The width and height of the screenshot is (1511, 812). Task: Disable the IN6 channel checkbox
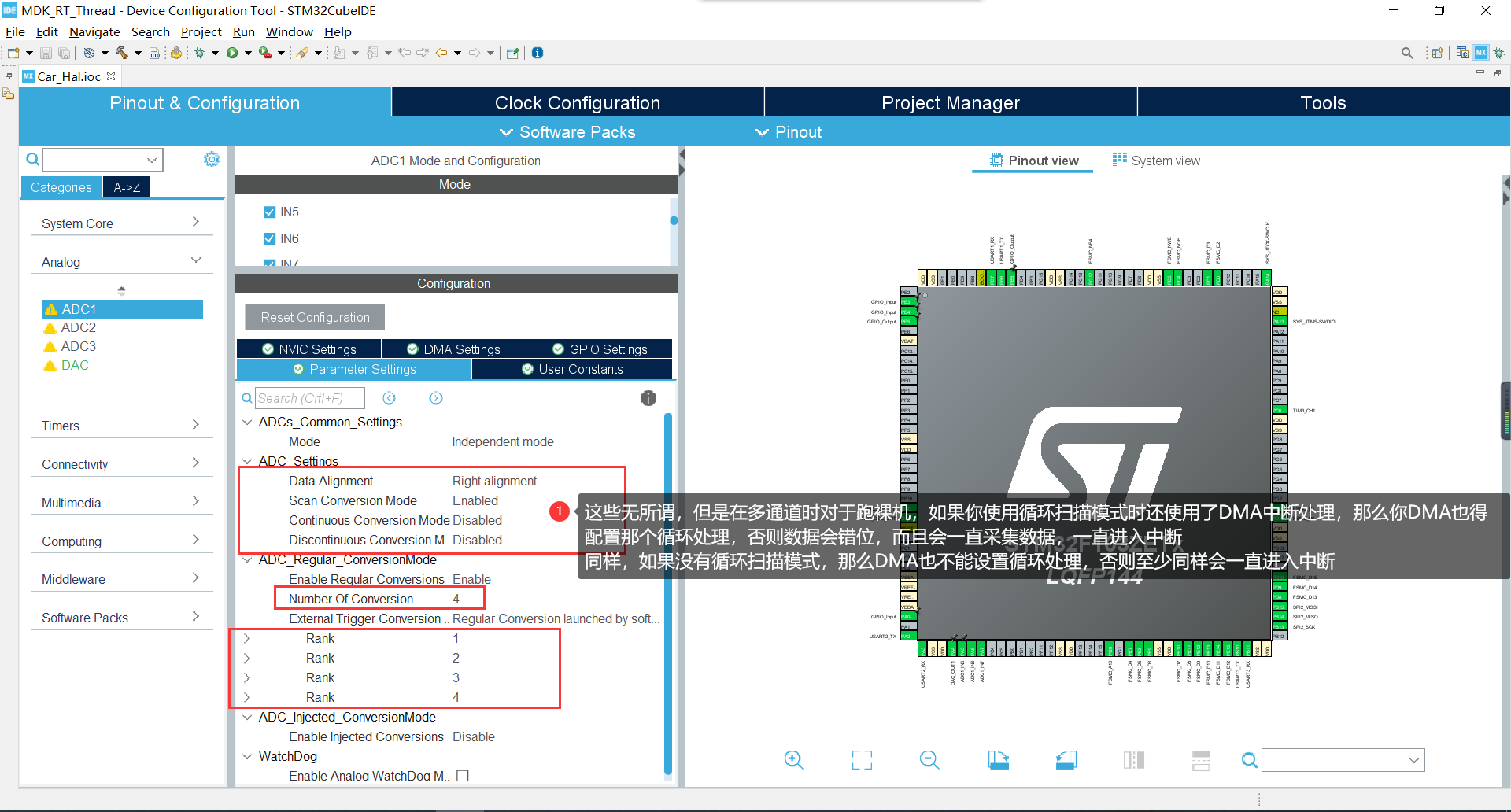268,238
